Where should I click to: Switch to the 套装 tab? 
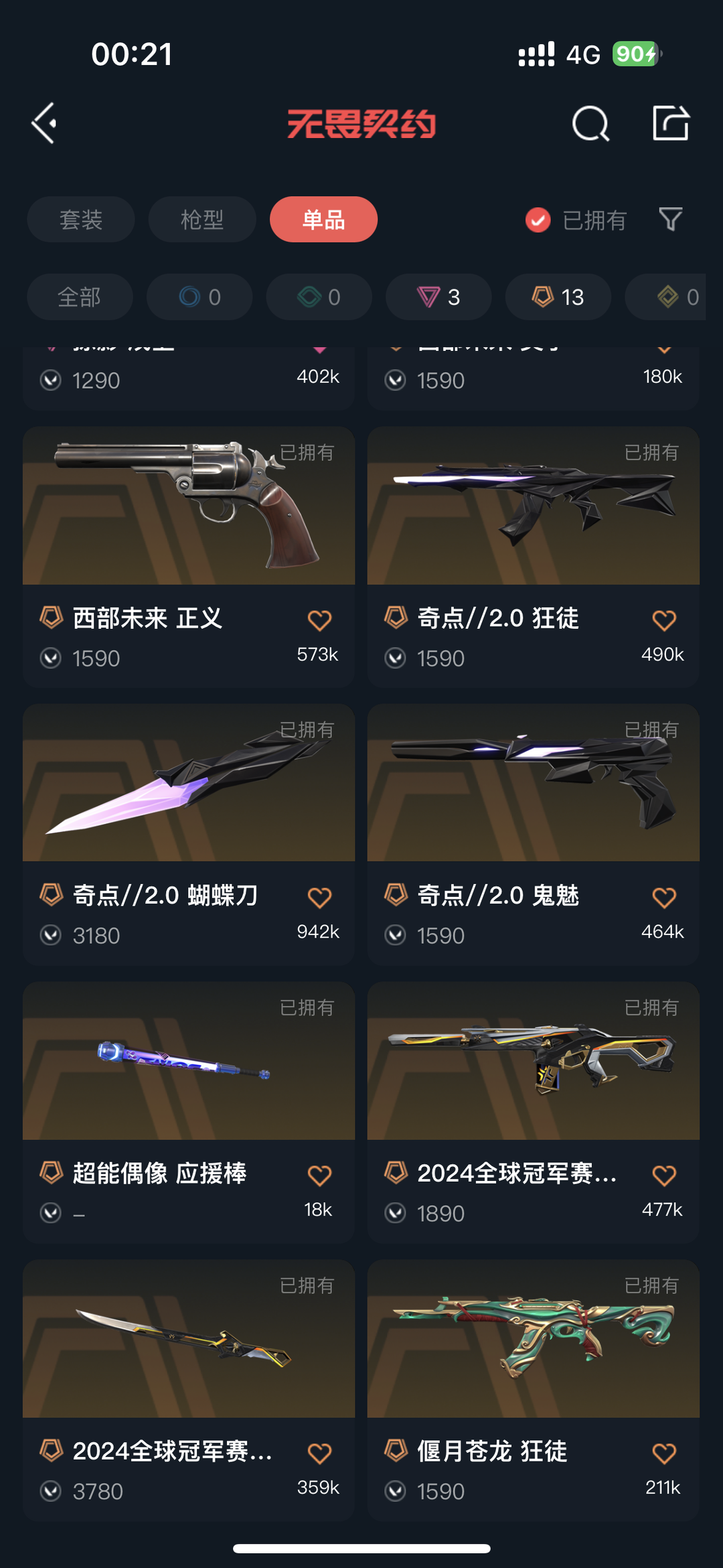pos(81,219)
